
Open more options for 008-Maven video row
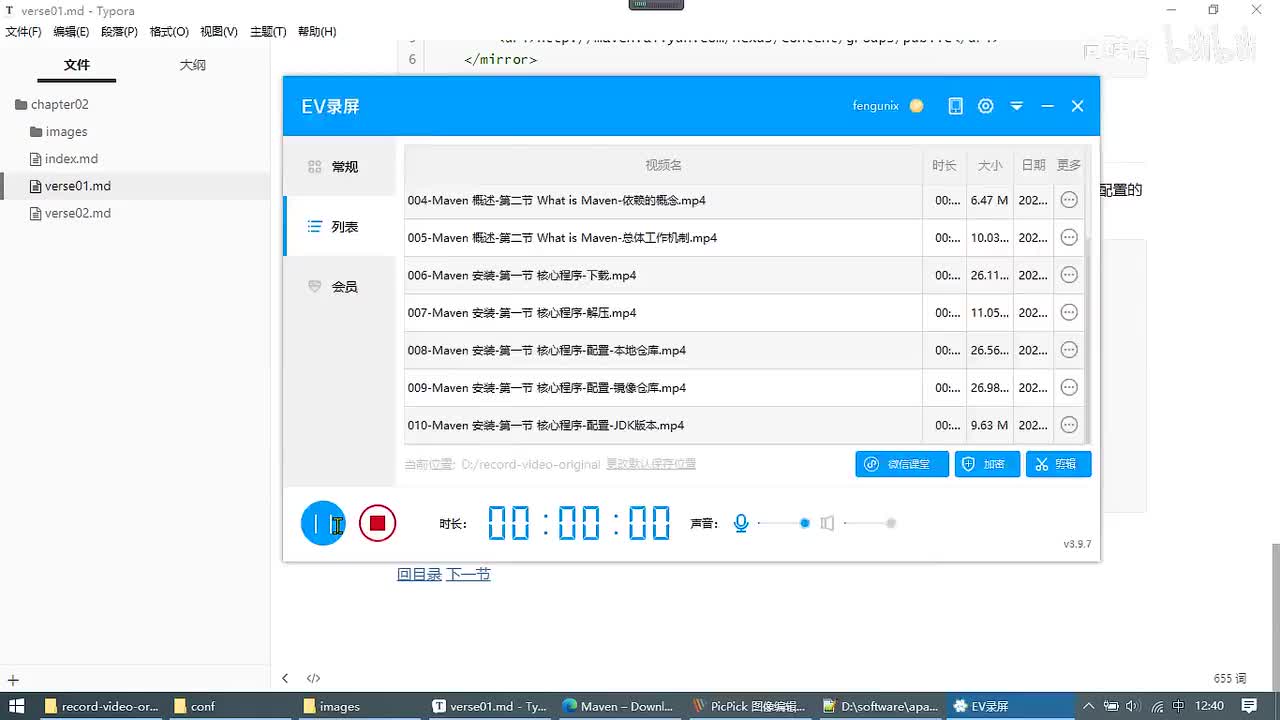(x=1069, y=350)
